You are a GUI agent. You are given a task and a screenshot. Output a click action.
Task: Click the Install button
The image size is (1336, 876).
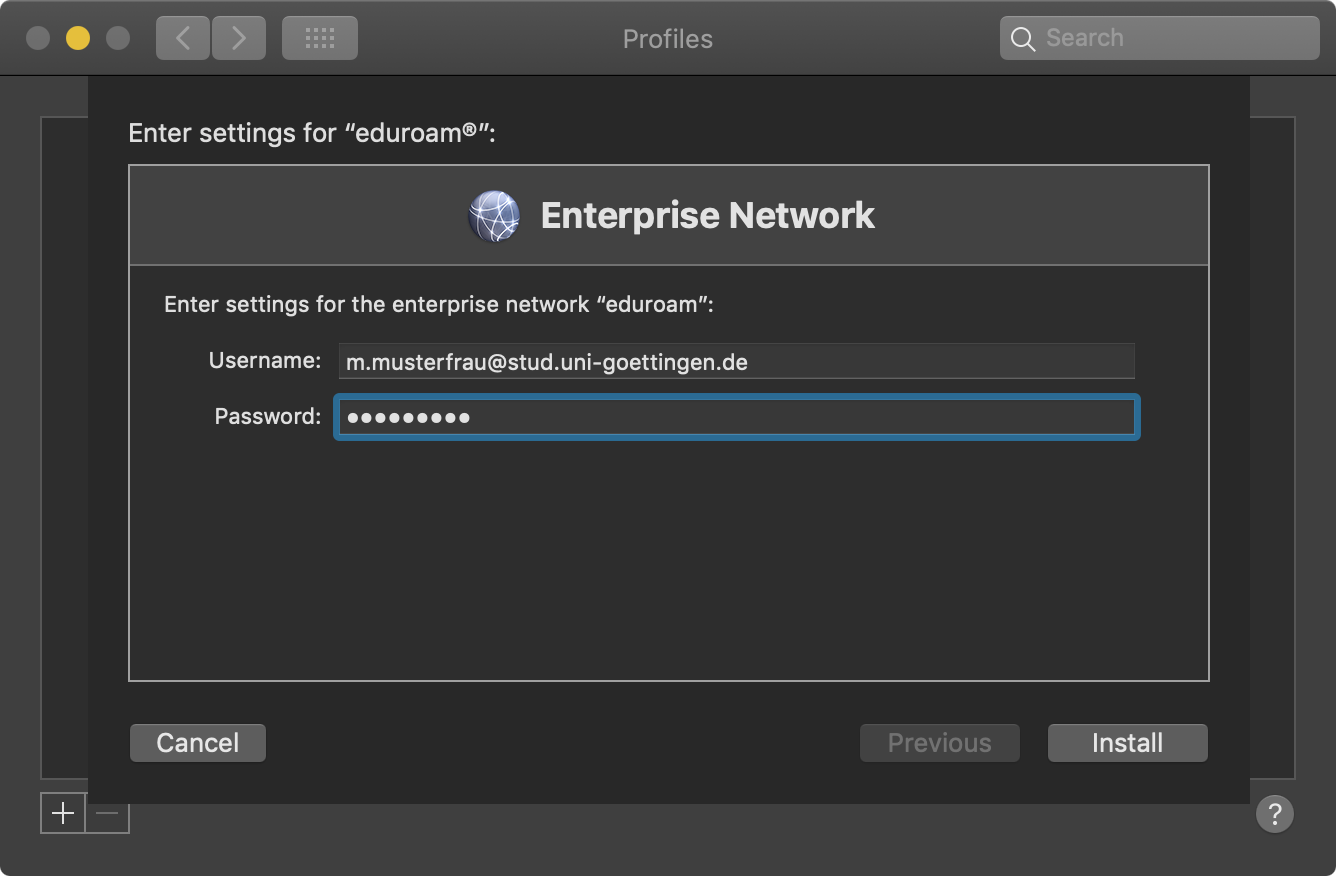(x=1127, y=743)
